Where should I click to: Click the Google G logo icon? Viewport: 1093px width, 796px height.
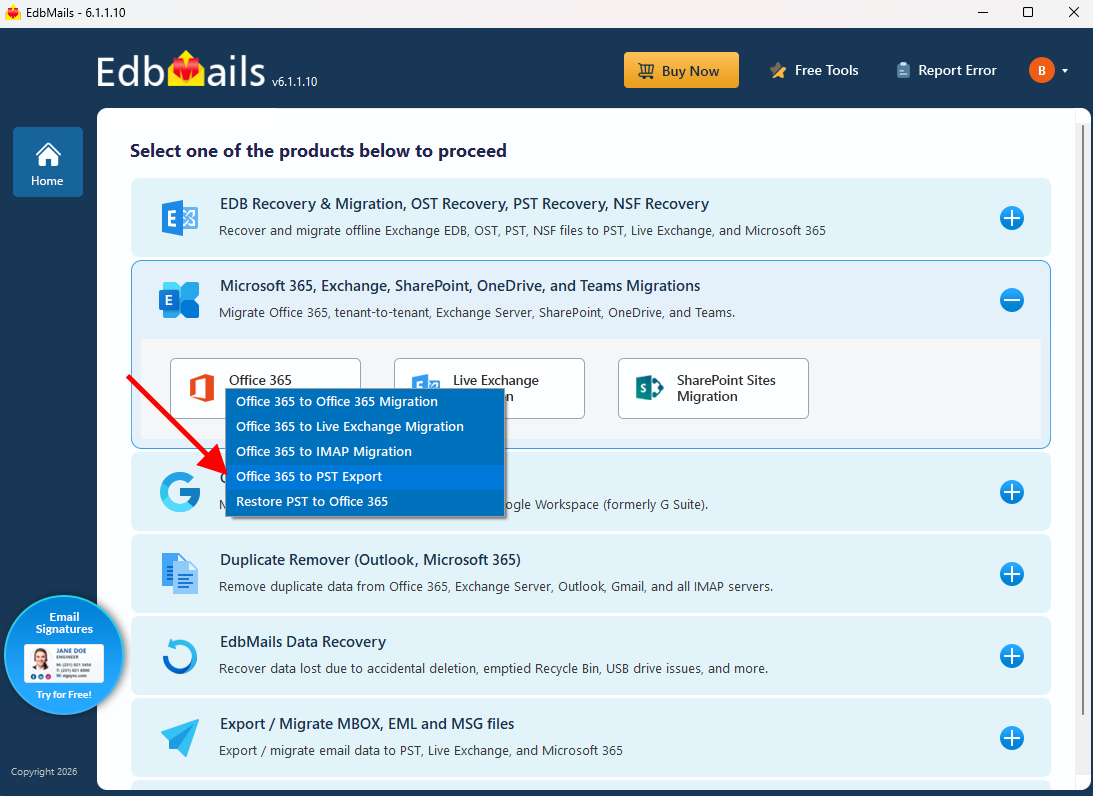180,492
